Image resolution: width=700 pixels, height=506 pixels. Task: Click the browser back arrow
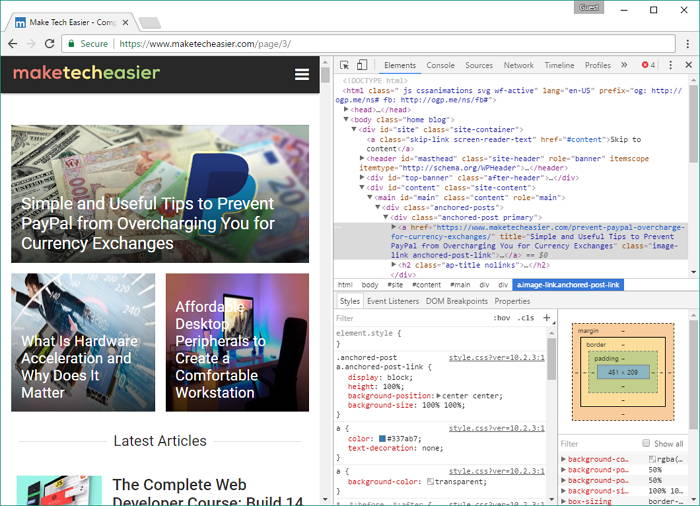[x=13, y=44]
